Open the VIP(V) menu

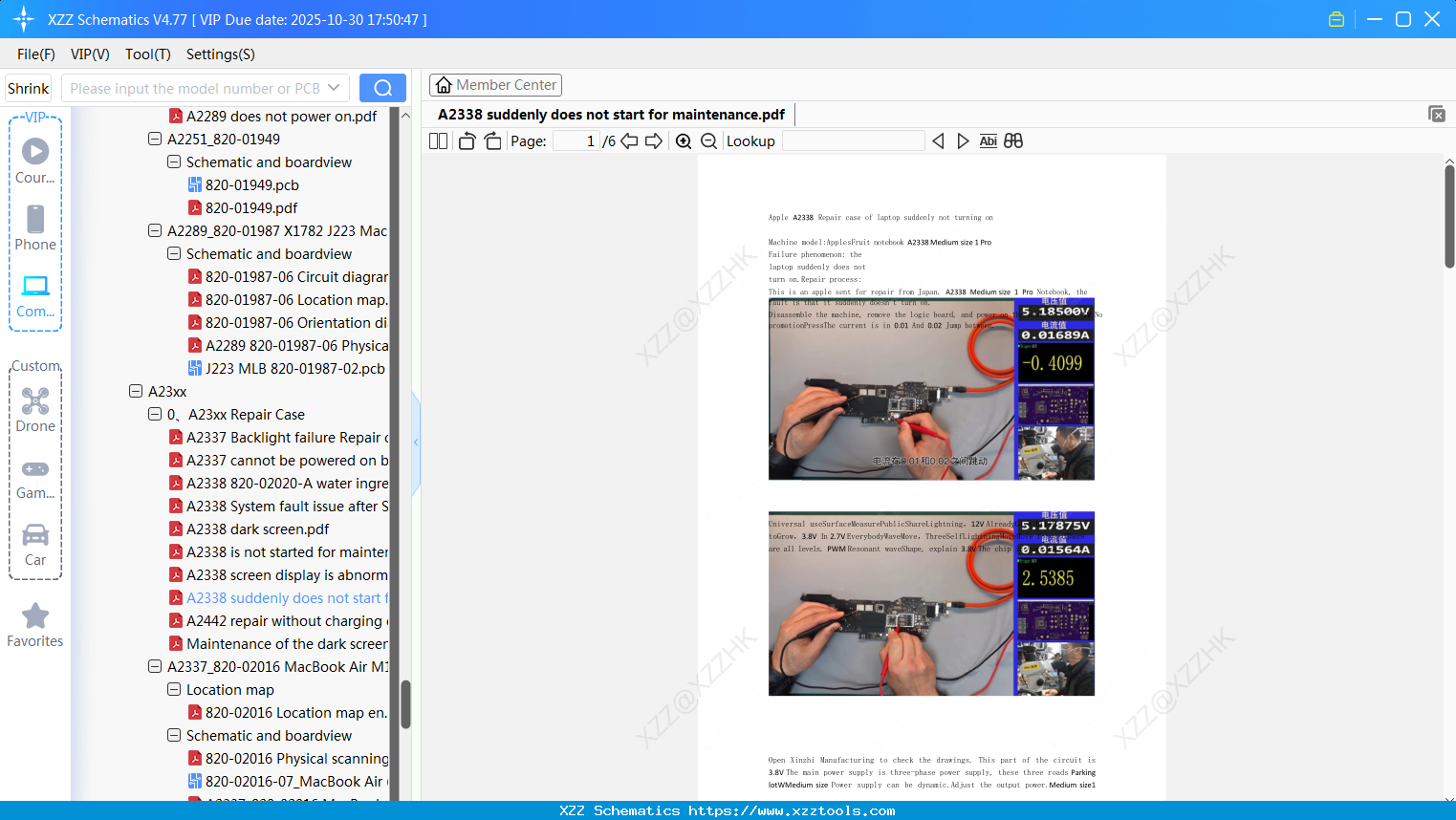(x=90, y=54)
